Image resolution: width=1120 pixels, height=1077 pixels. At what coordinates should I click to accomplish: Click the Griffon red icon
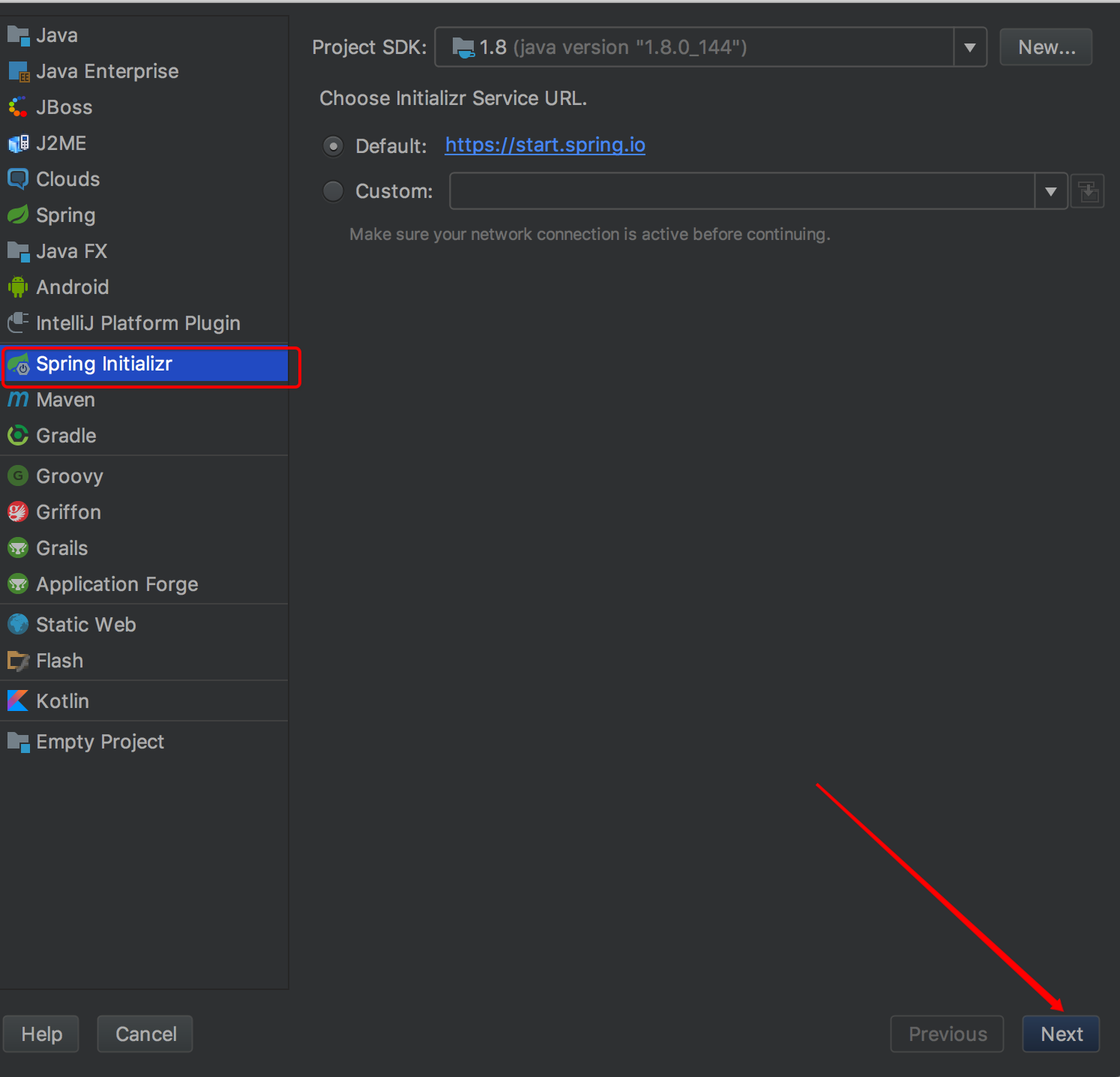[x=18, y=512]
